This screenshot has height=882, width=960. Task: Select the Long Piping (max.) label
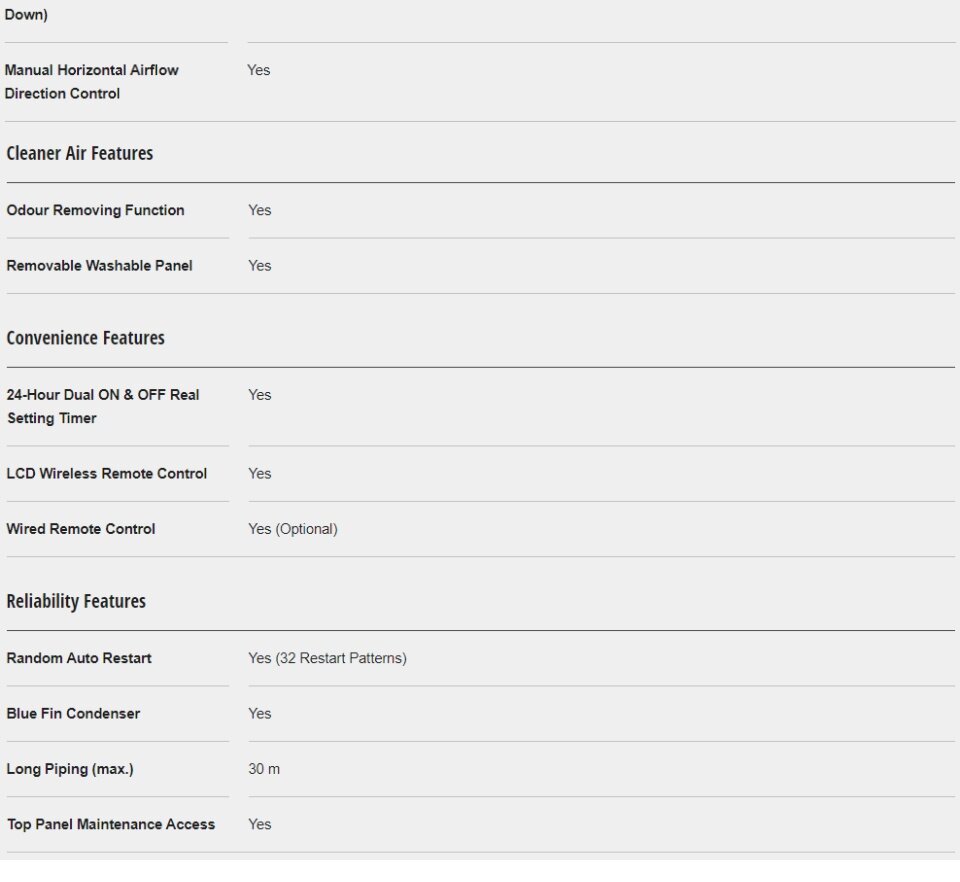click(x=70, y=769)
